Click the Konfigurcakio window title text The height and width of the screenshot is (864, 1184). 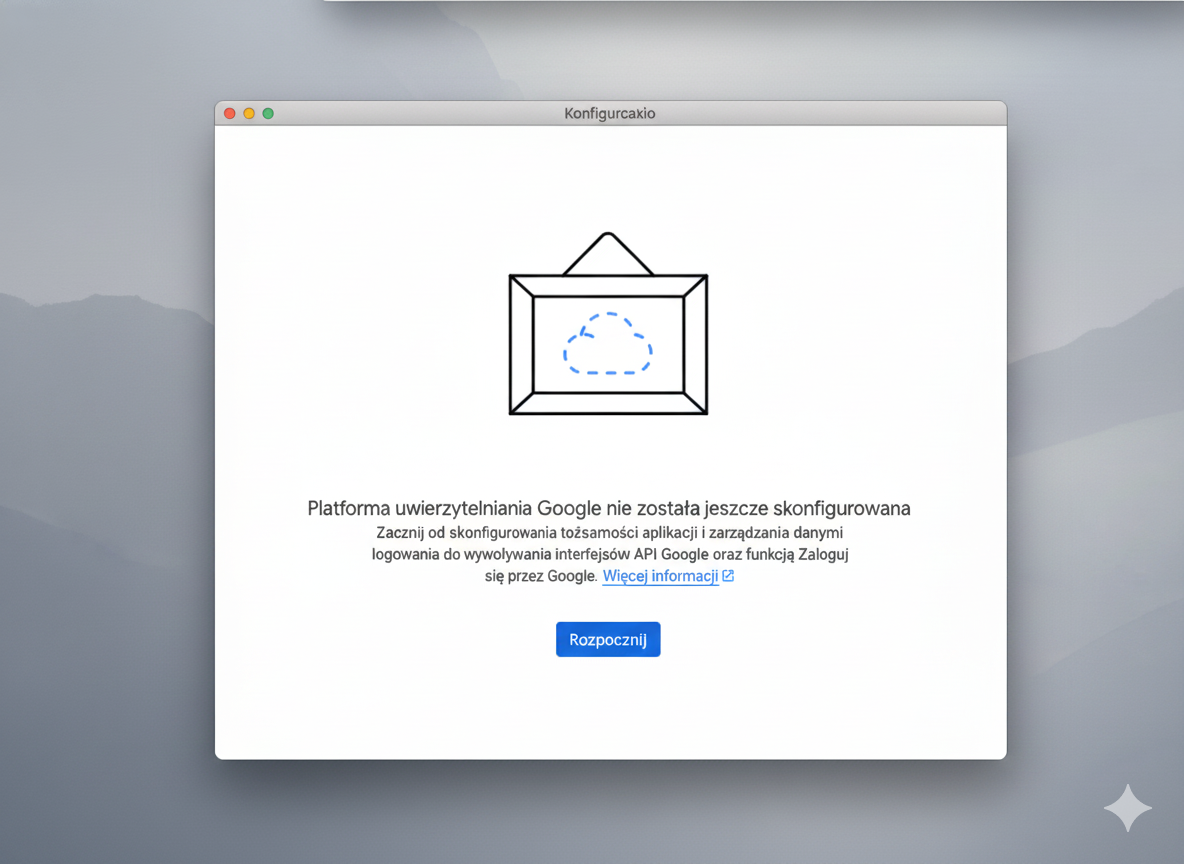coord(609,114)
